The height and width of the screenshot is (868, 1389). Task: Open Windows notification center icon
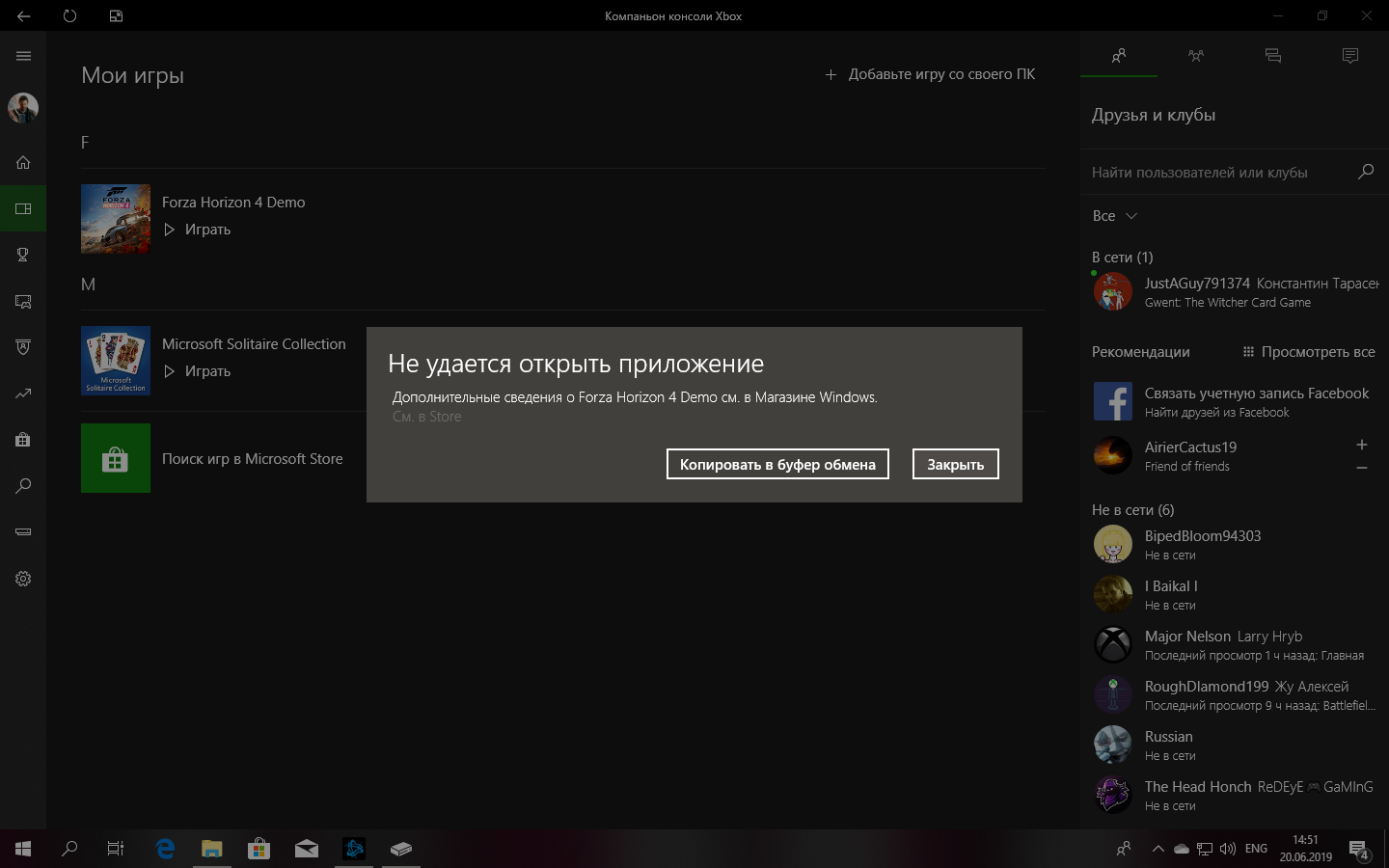click(x=1359, y=850)
